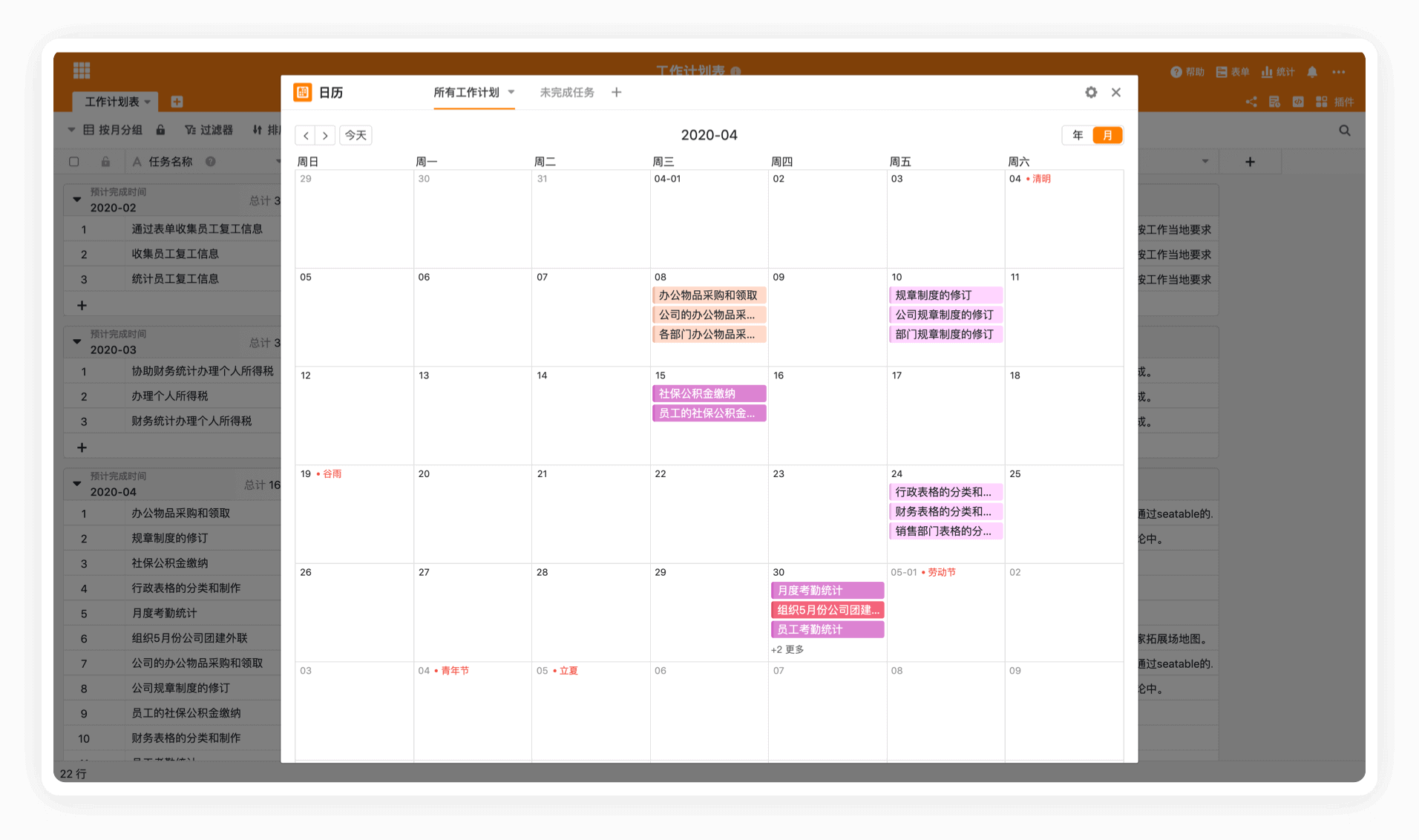Image resolution: width=1419 pixels, height=840 pixels.
Task: Add a new calendar view plus icon
Action: pyautogui.click(x=616, y=93)
